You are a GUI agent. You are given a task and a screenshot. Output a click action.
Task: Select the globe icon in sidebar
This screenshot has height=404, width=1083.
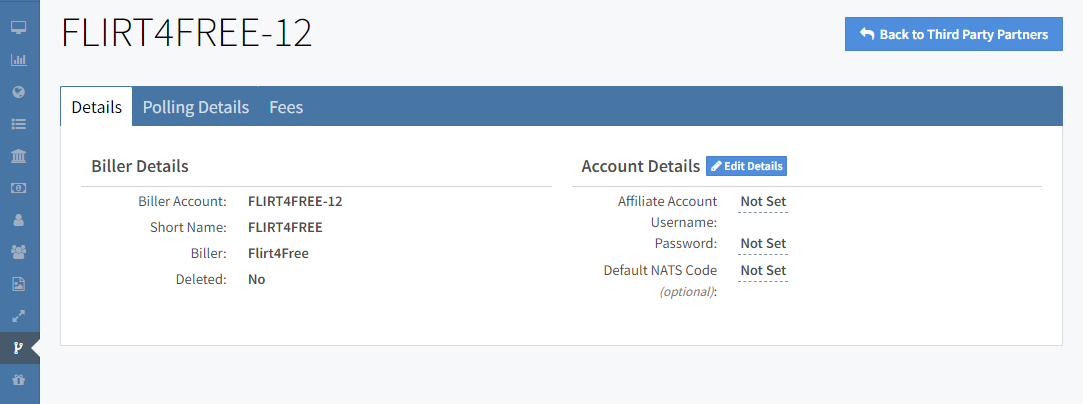[18, 91]
